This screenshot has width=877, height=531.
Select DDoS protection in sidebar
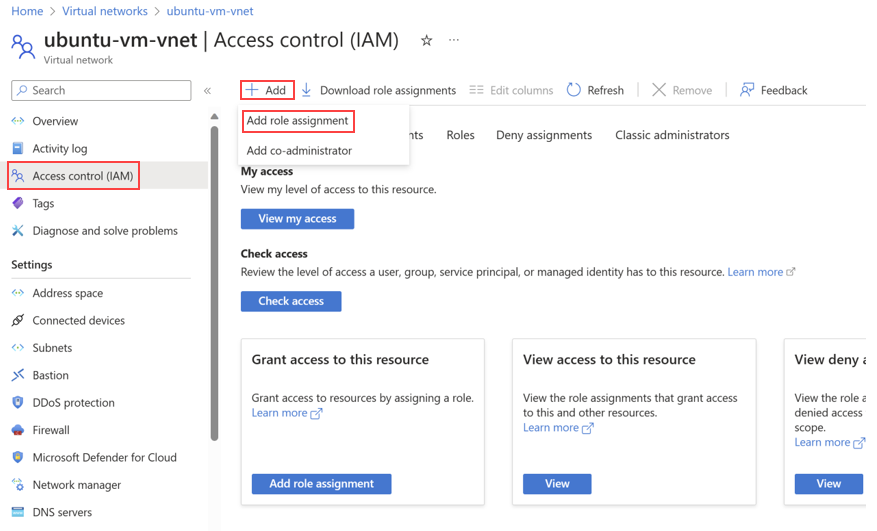[73, 403]
